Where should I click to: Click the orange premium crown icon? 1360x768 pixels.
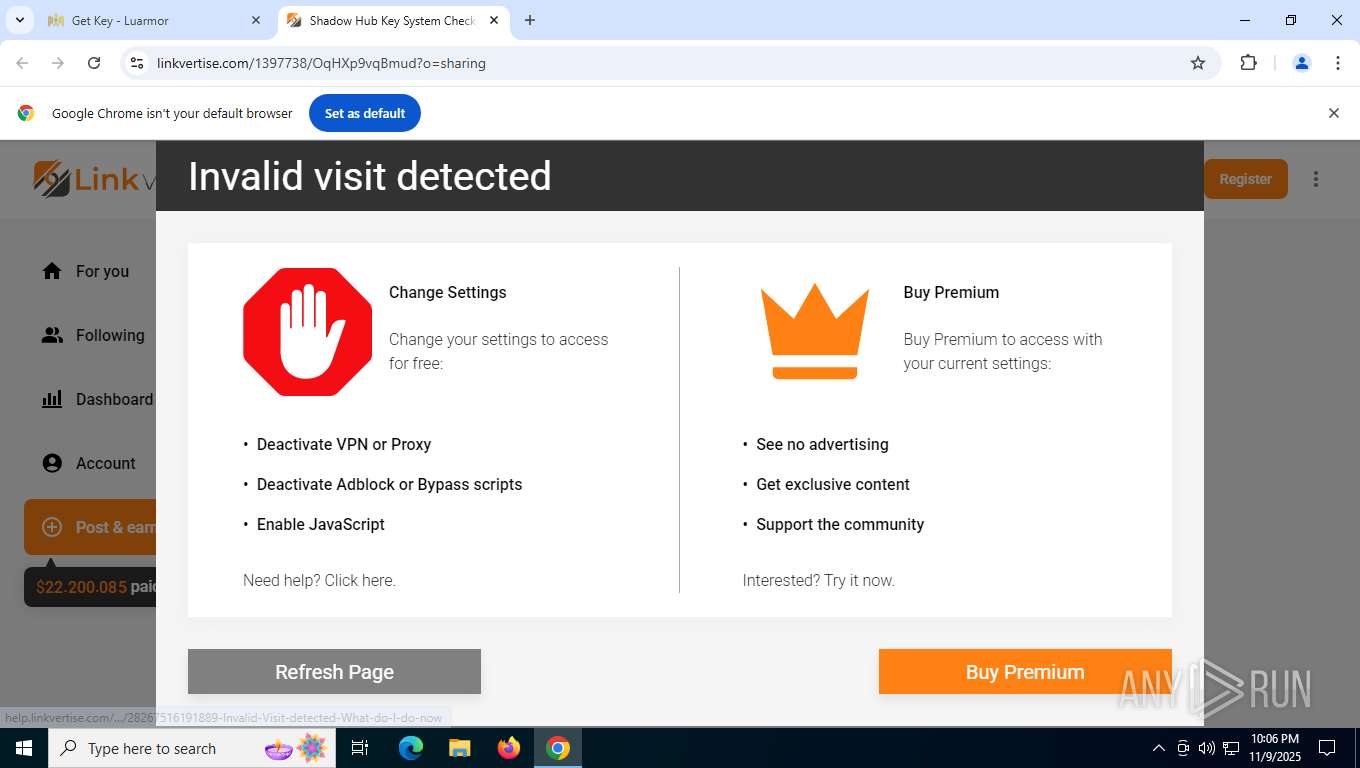[815, 331]
